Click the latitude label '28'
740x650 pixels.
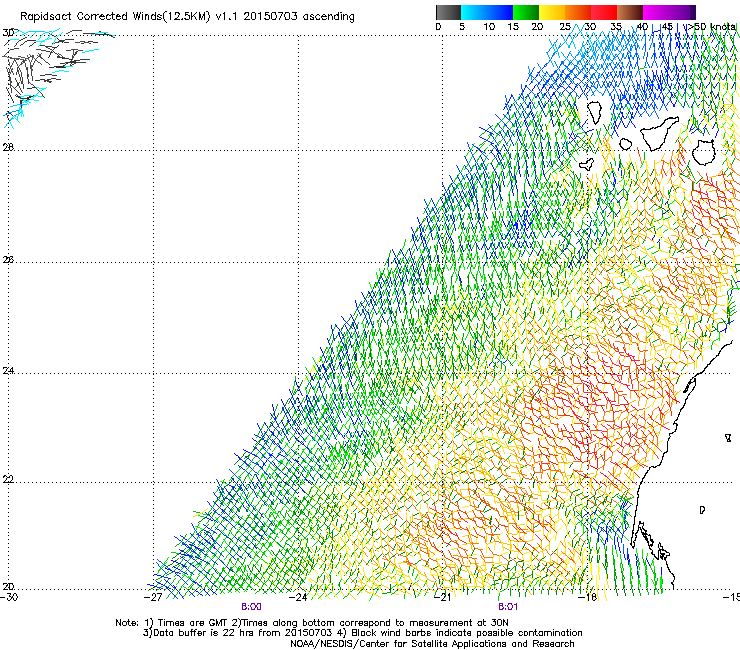[8, 147]
